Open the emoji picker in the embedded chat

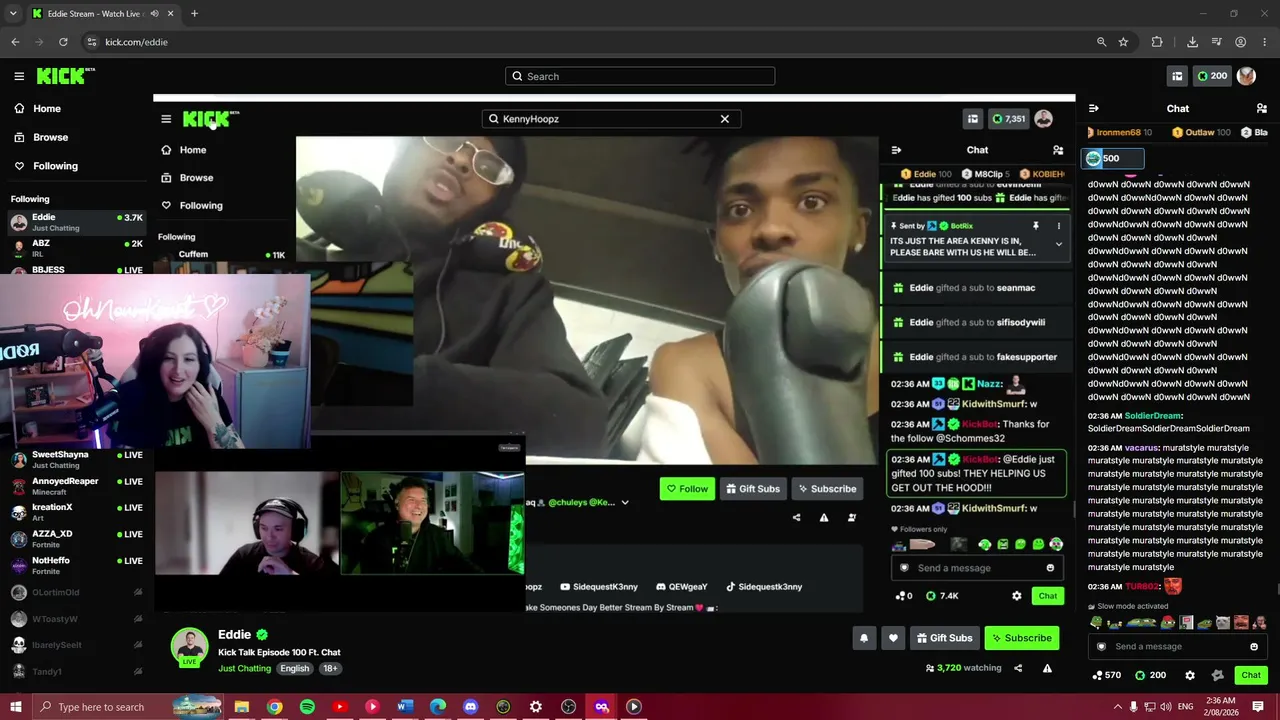pos(1050,568)
